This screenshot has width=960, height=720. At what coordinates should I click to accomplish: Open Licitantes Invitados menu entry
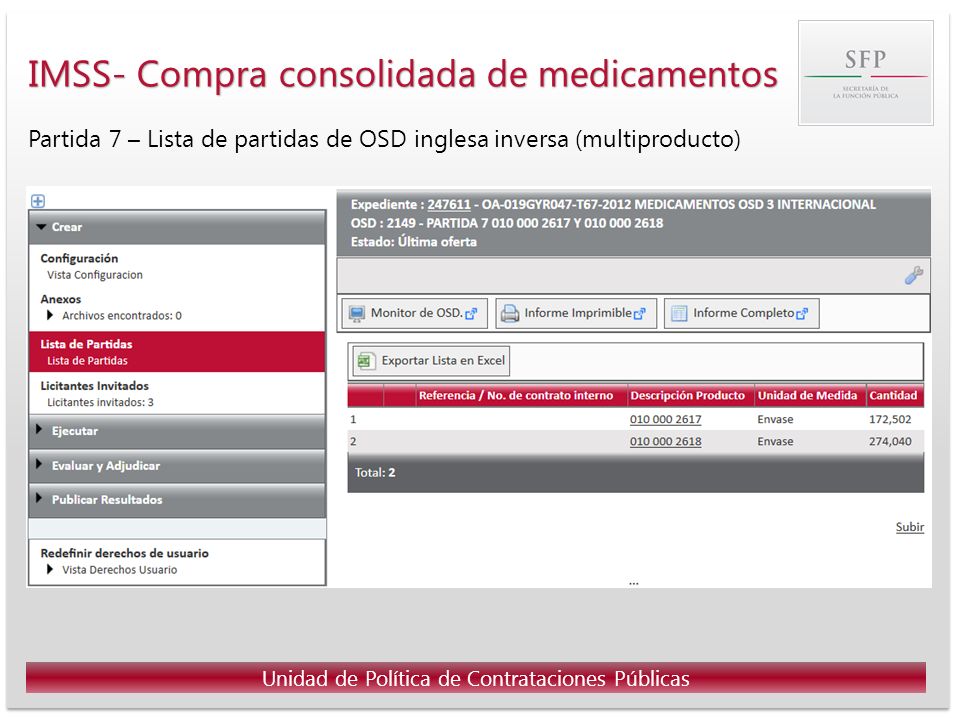(94, 386)
